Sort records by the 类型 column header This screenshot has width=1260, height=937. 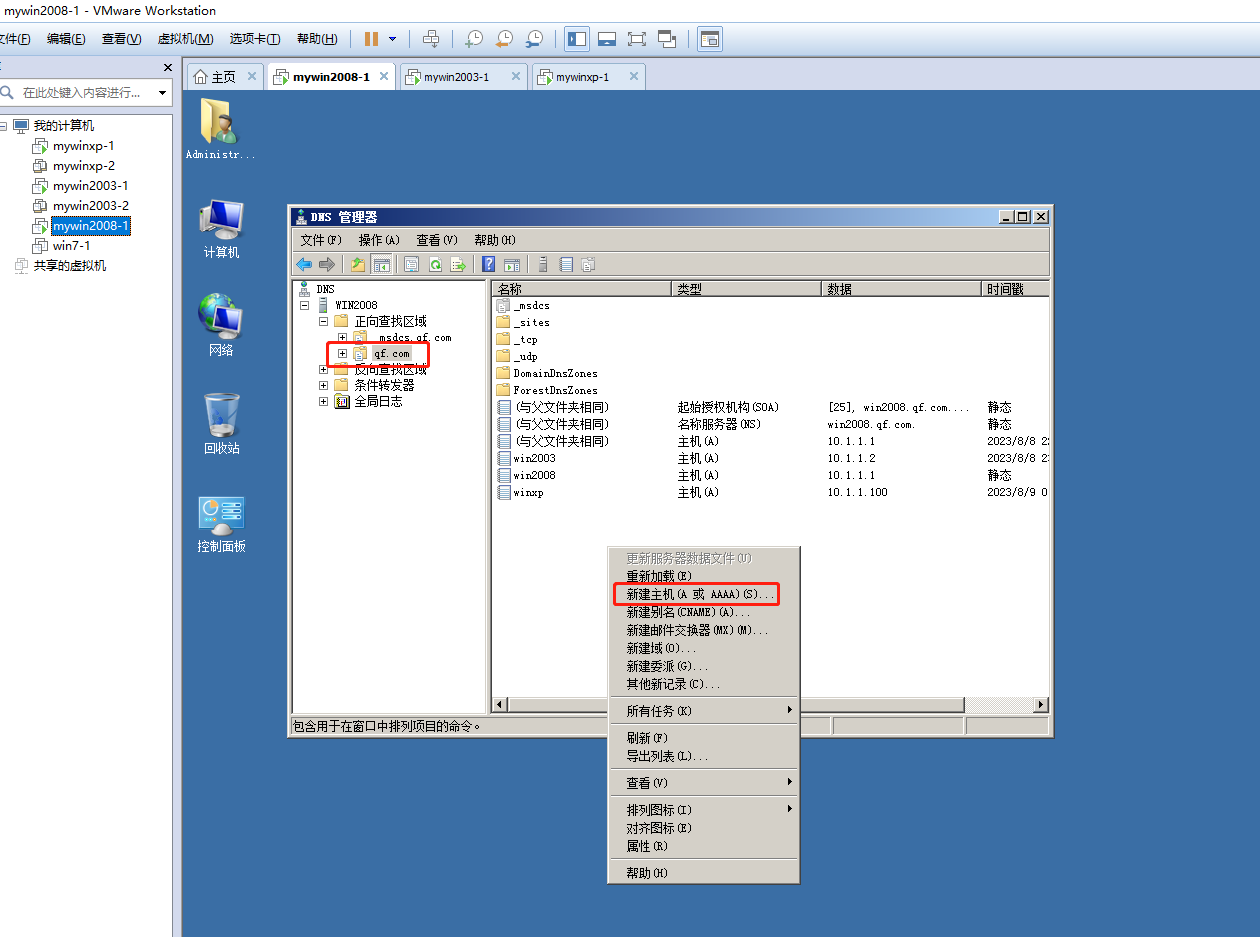click(746, 289)
